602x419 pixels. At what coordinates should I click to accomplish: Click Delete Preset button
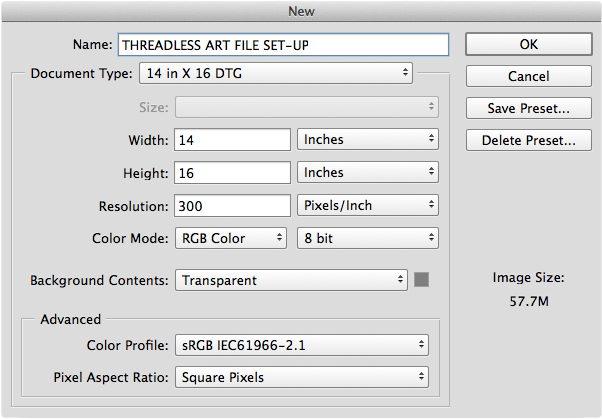point(528,140)
